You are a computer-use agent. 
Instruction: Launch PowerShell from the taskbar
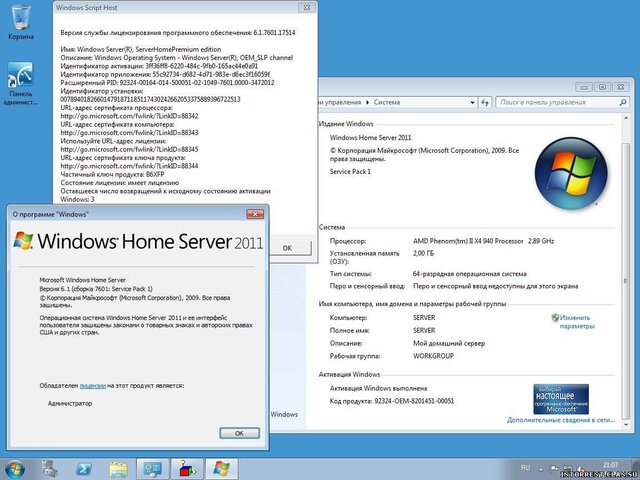84,469
